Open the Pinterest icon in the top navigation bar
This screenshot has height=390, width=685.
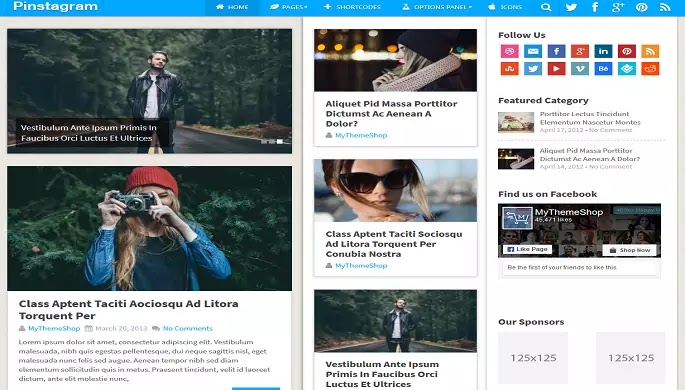(641, 7)
